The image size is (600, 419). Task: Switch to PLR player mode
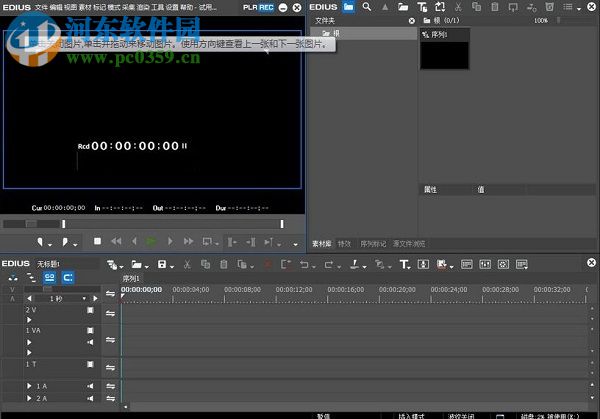[x=250, y=7]
